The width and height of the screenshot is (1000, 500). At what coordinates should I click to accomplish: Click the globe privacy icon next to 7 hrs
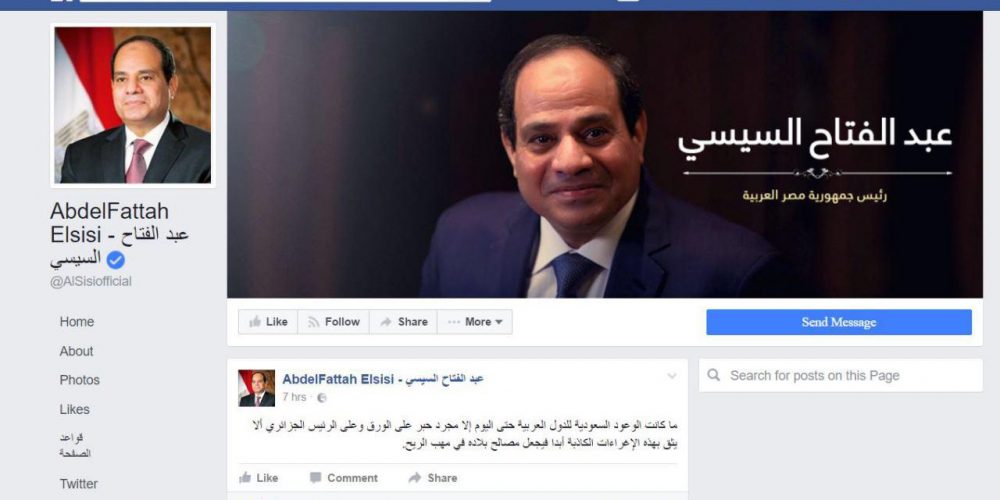coord(321,397)
